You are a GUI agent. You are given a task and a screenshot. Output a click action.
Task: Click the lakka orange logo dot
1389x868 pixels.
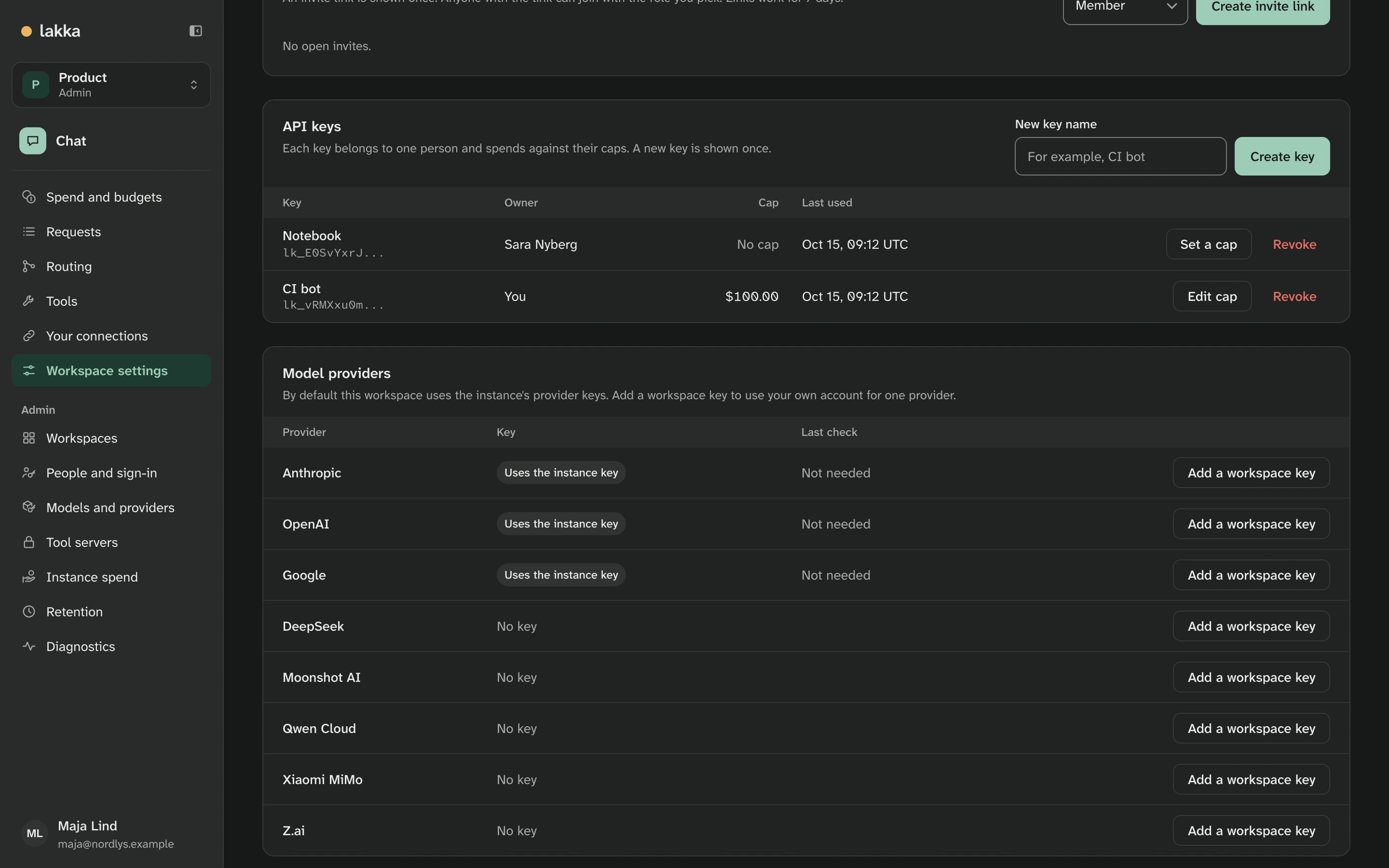coord(27,31)
